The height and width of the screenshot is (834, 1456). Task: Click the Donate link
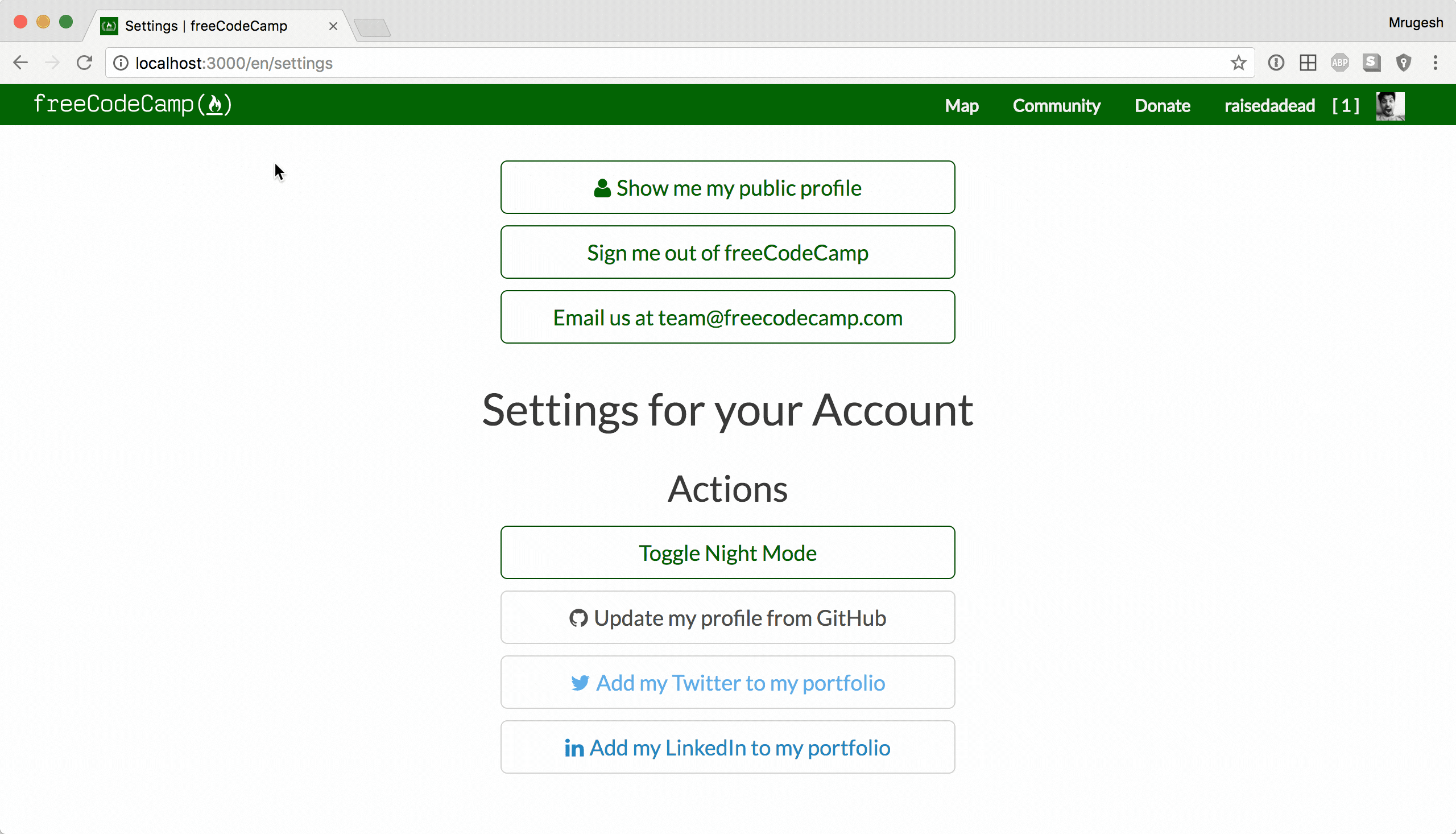[x=1162, y=105]
